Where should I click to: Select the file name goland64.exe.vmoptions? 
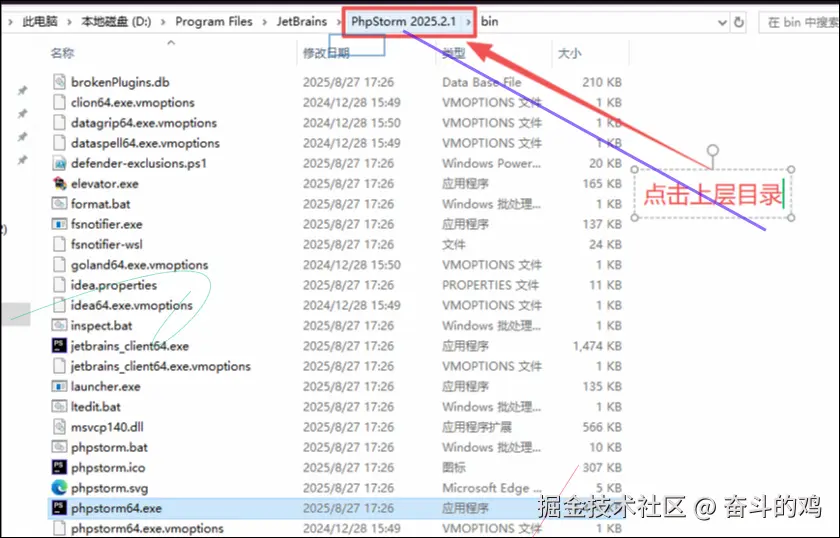(x=139, y=265)
